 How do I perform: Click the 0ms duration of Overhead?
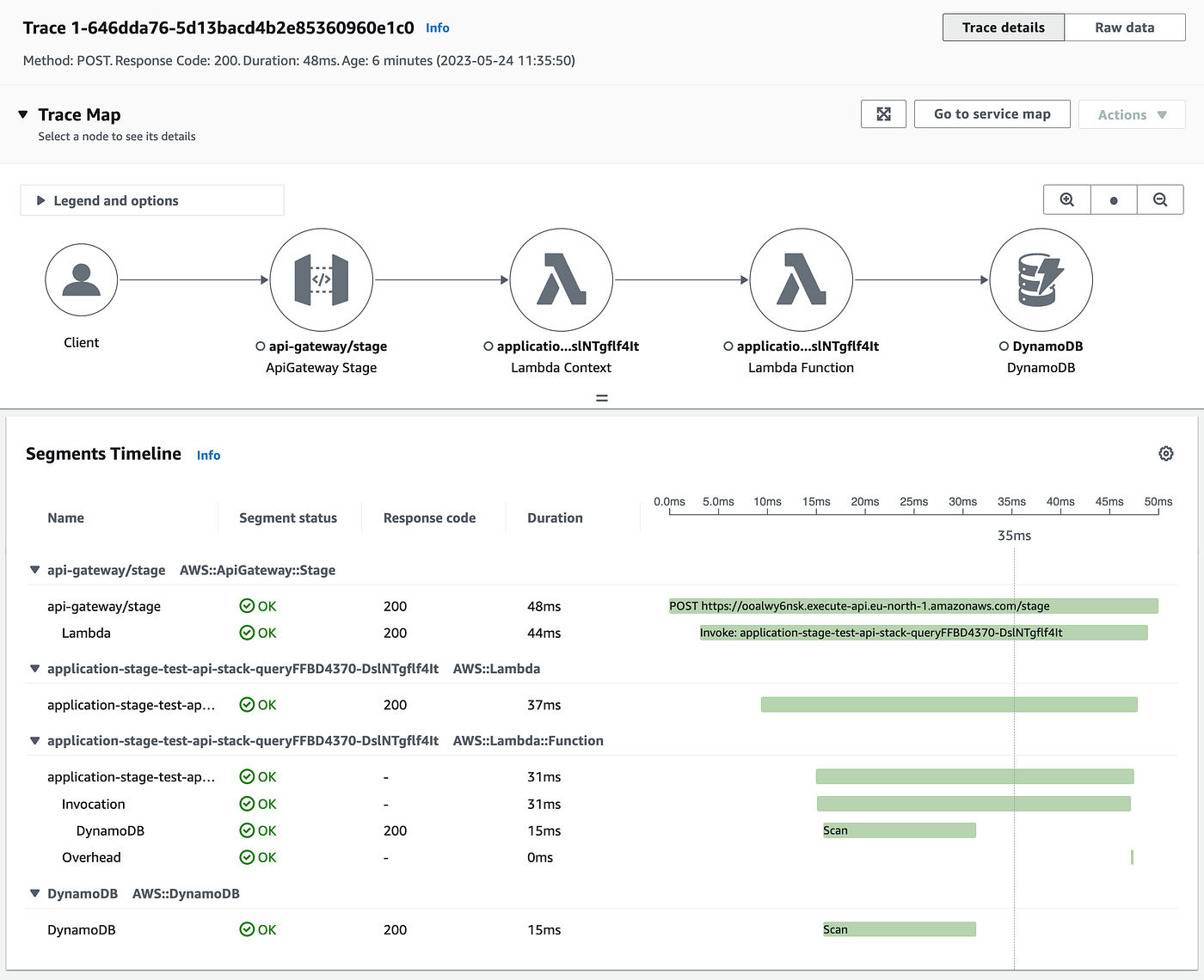coord(540,858)
